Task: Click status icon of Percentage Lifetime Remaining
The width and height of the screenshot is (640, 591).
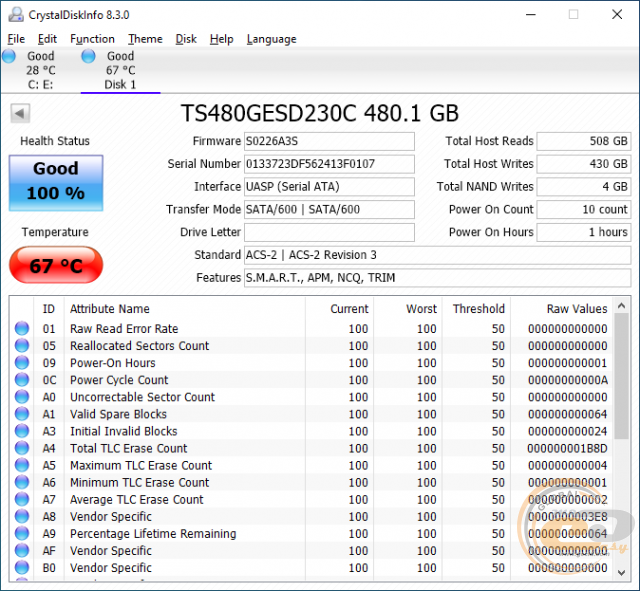Action: click(22, 533)
